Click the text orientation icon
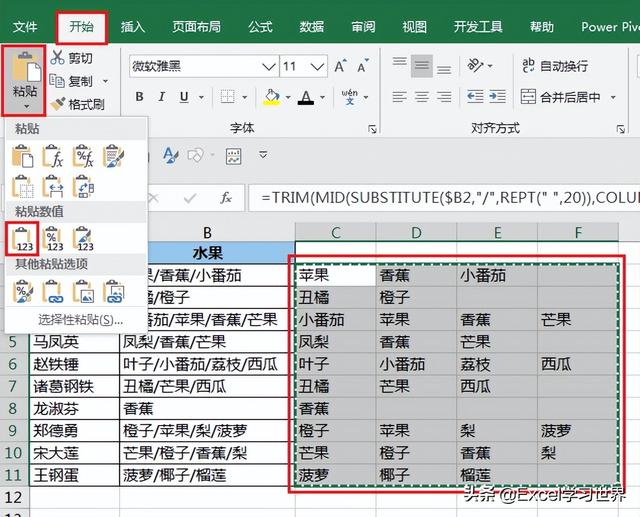This screenshot has height=517, width=640. 475,65
